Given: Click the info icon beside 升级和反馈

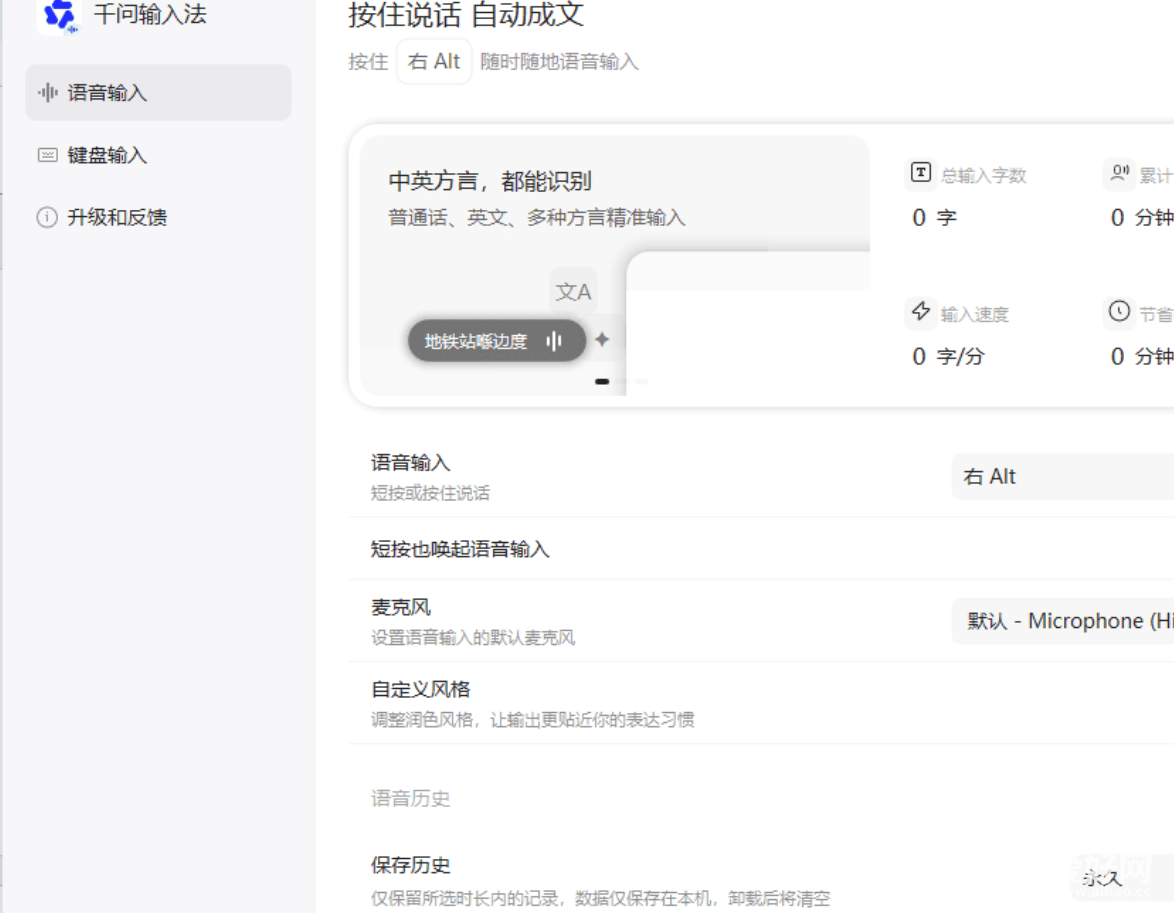Looking at the screenshot, I should (x=47, y=217).
